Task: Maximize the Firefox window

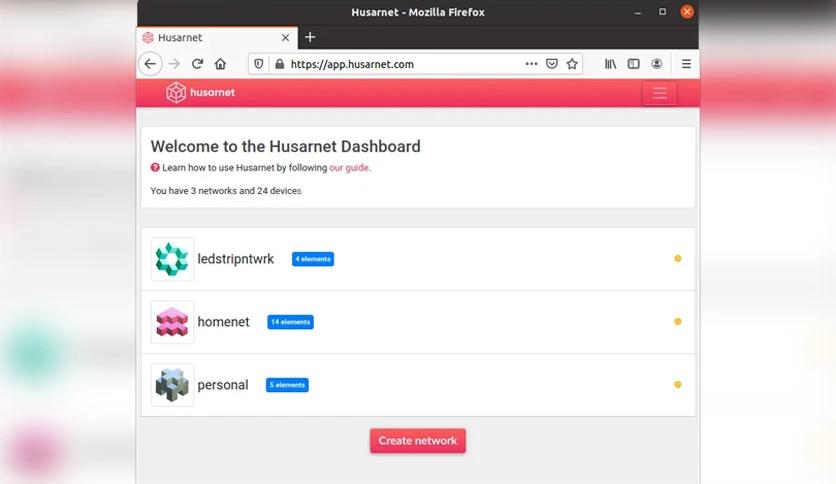Action: pos(662,12)
